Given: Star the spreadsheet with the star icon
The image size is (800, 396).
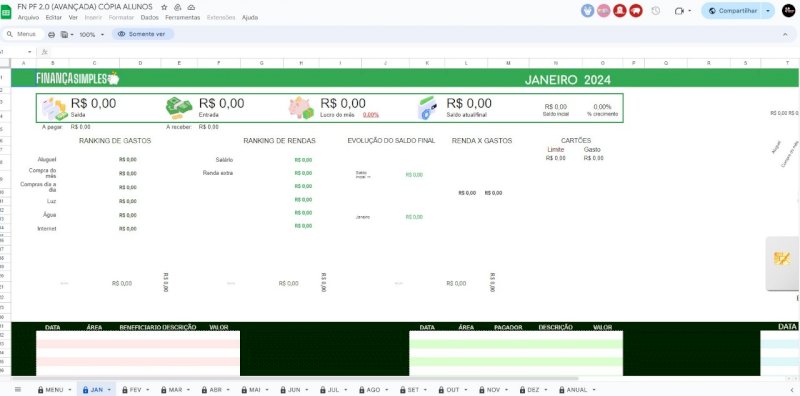Looking at the screenshot, I should coord(164,8).
